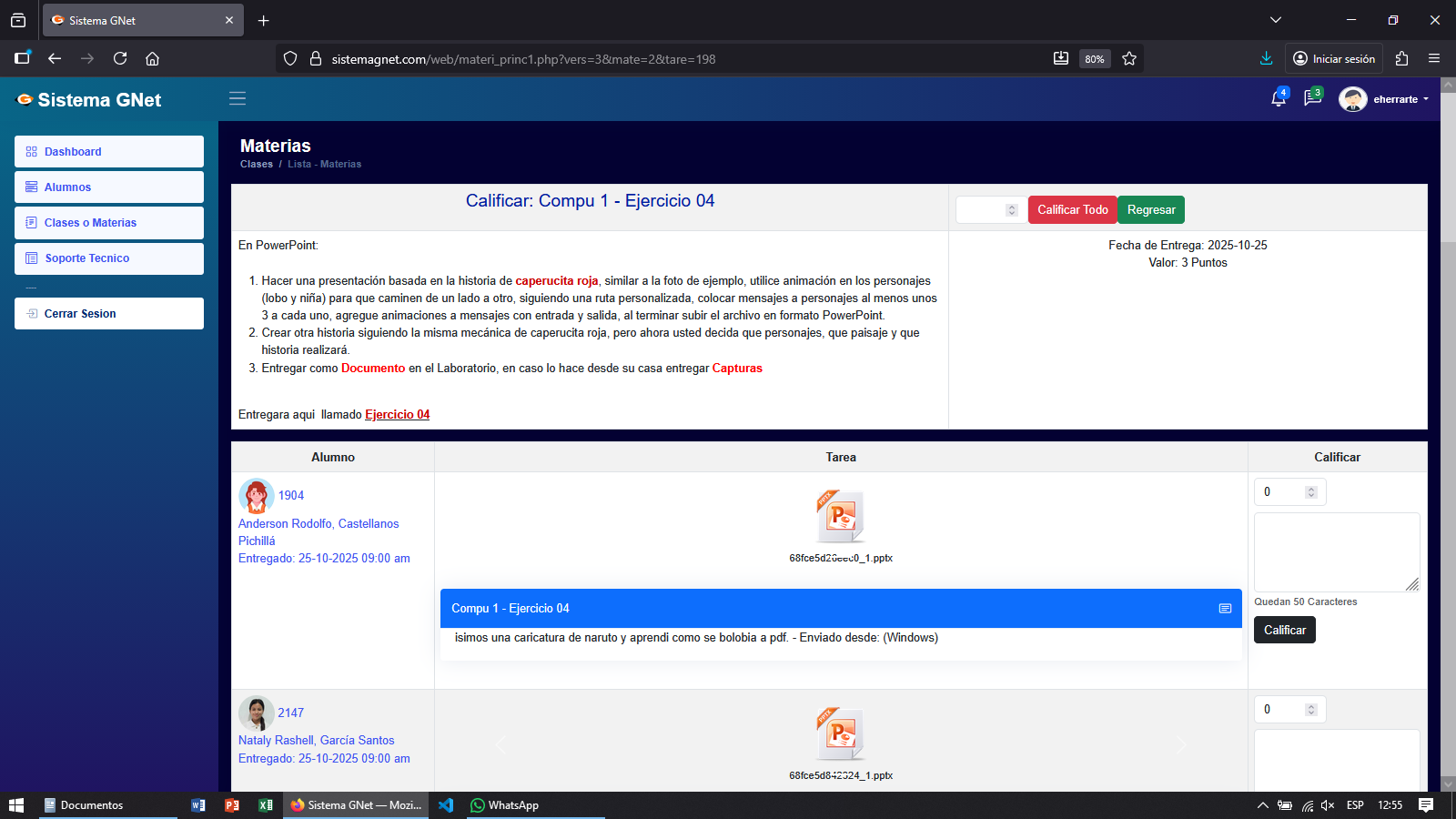Open the messages chat icon
This screenshot has height=819, width=1456.
1312,98
